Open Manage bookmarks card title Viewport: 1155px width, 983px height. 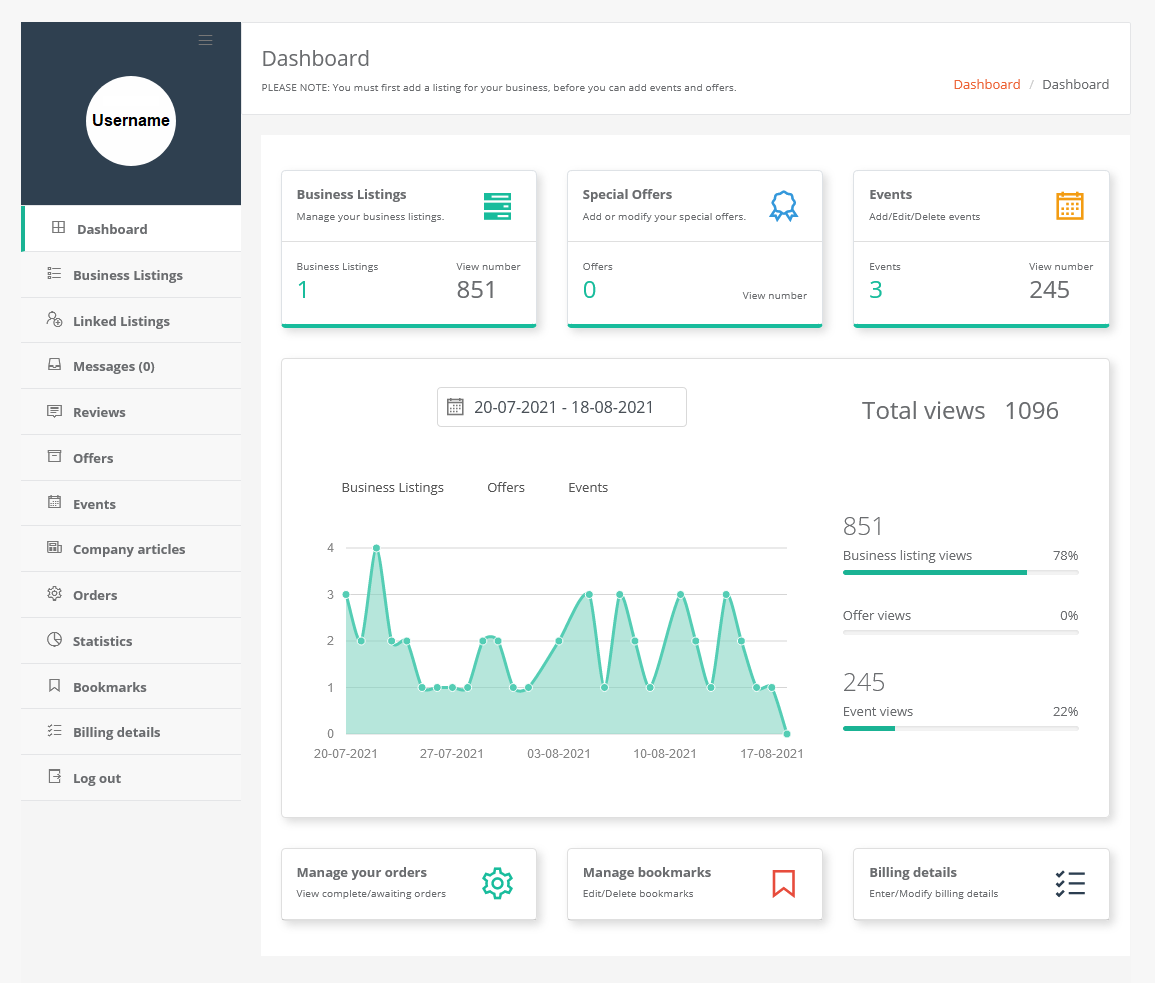point(647,872)
